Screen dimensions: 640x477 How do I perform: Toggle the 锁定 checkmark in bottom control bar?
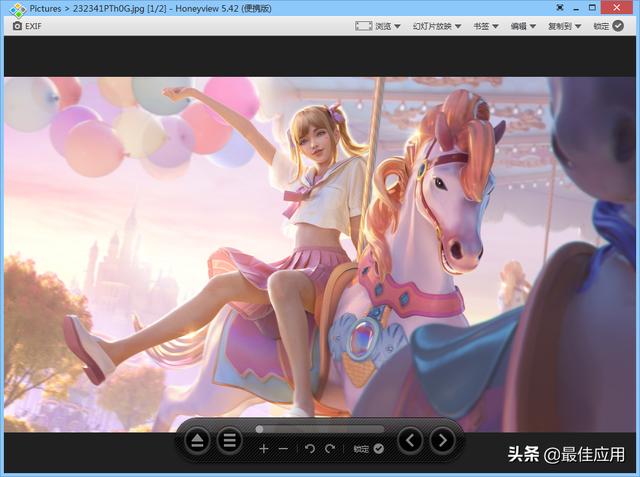[379, 449]
